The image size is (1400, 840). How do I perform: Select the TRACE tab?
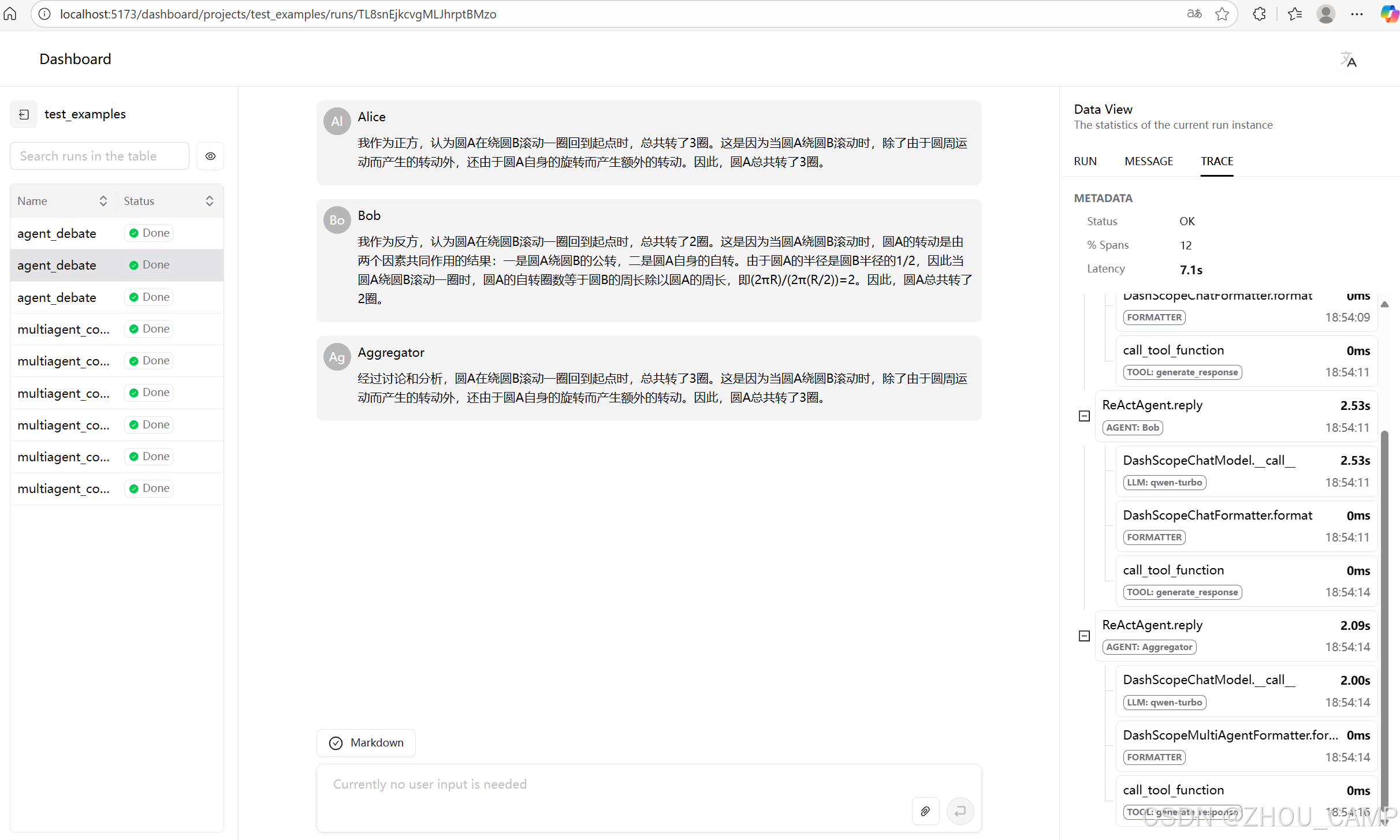point(1217,161)
